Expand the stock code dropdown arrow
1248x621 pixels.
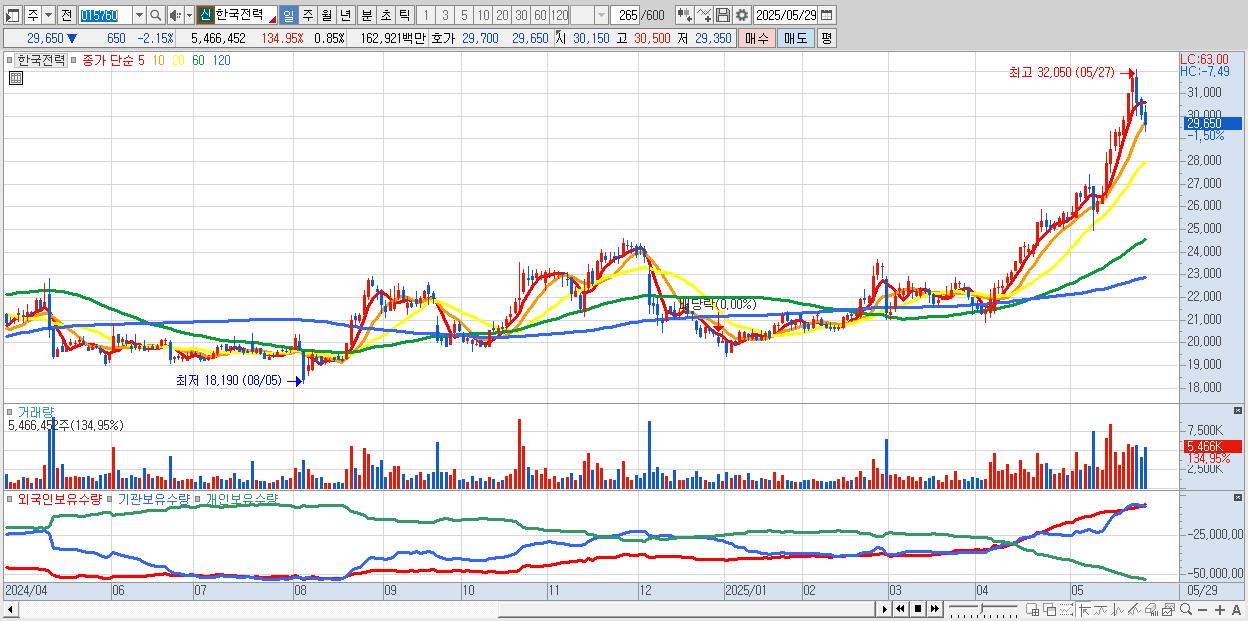[x=139, y=15]
